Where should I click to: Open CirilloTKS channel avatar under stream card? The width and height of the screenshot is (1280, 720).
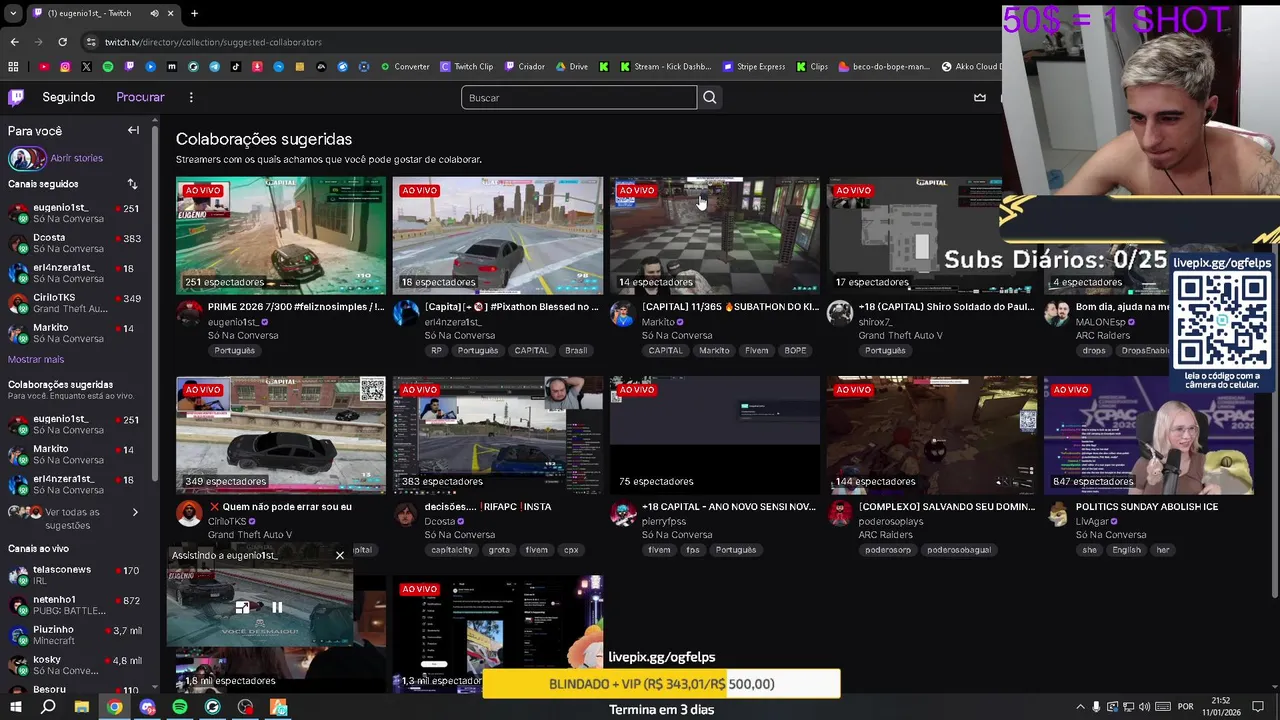point(189,513)
